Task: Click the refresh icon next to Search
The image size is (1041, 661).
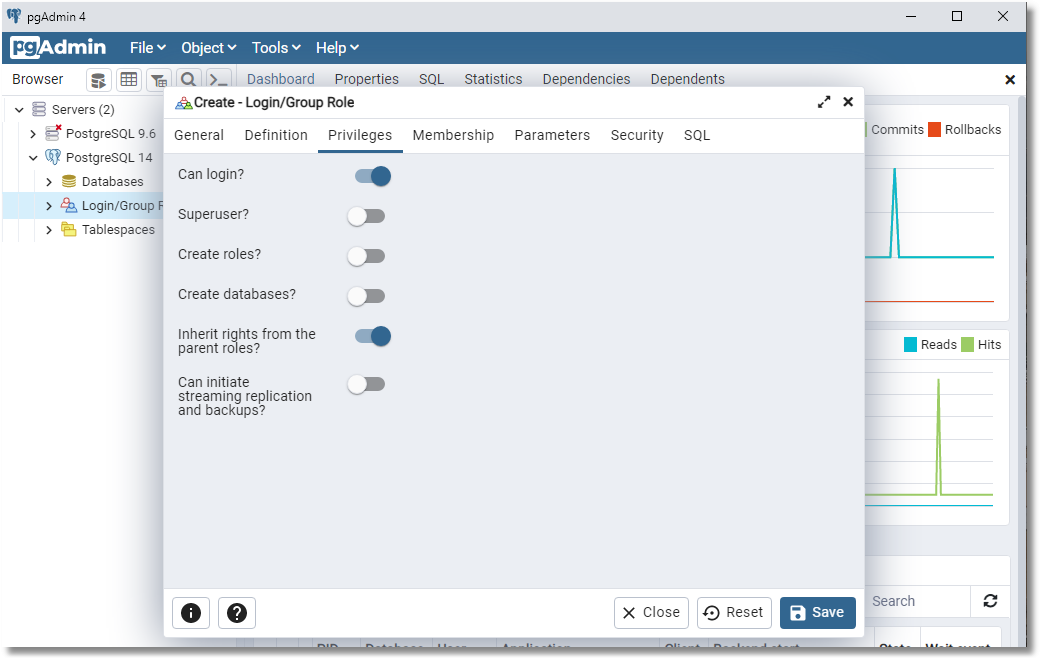Action: 990,601
